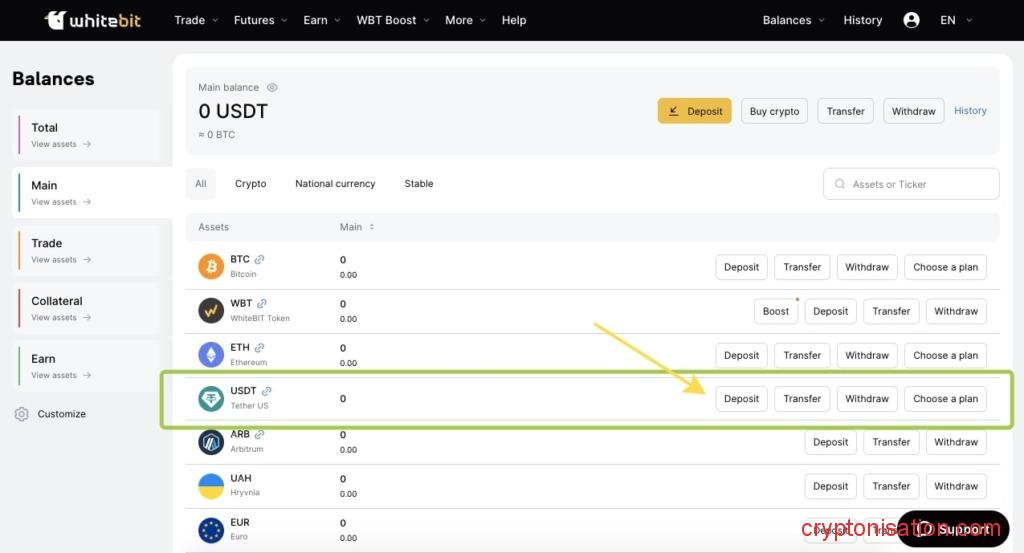Open the Balances dropdown in header
The image size is (1024, 553).
[794, 20]
